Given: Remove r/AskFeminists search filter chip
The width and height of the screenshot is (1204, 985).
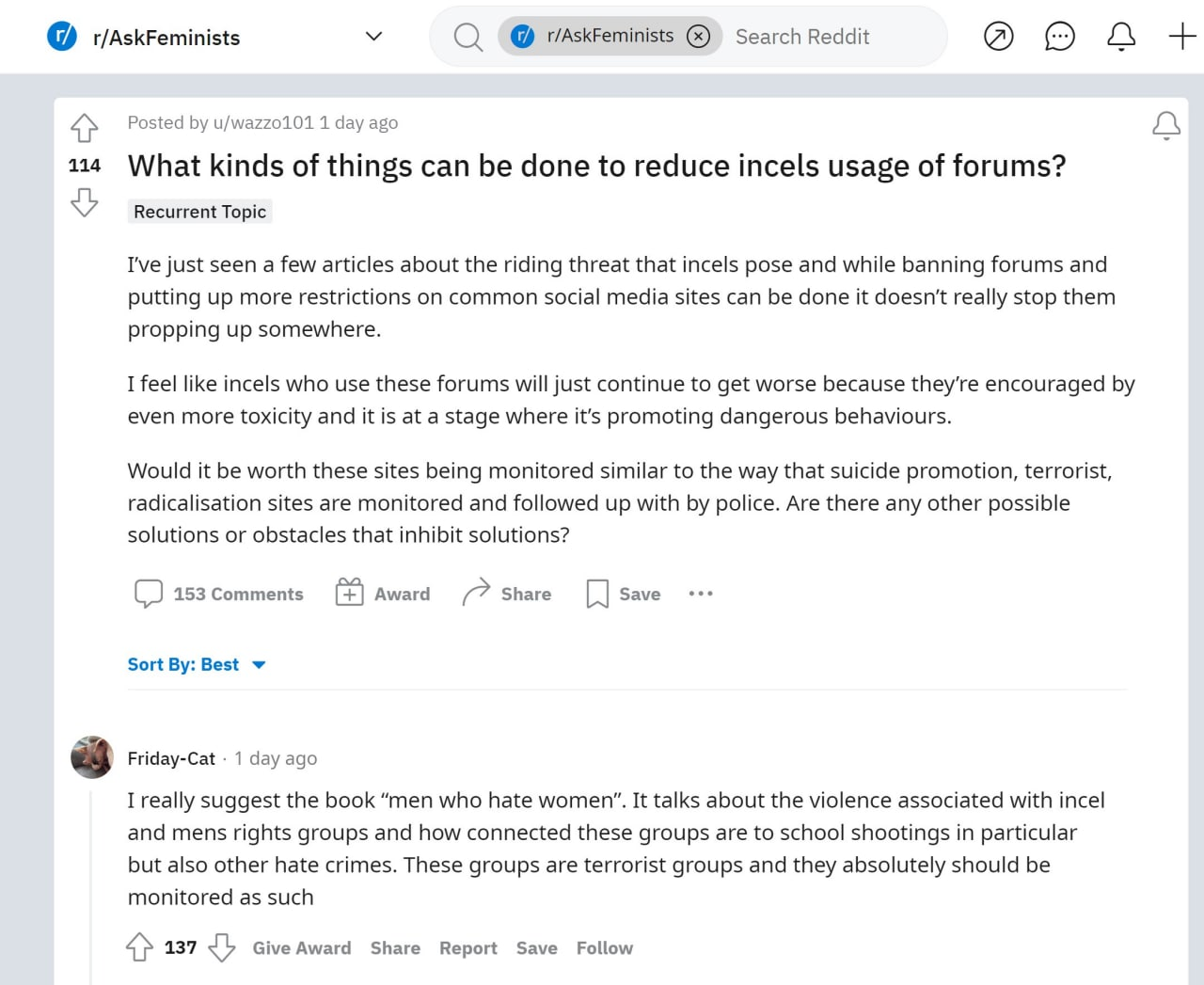Looking at the screenshot, I should pyautogui.click(x=698, y=37).
